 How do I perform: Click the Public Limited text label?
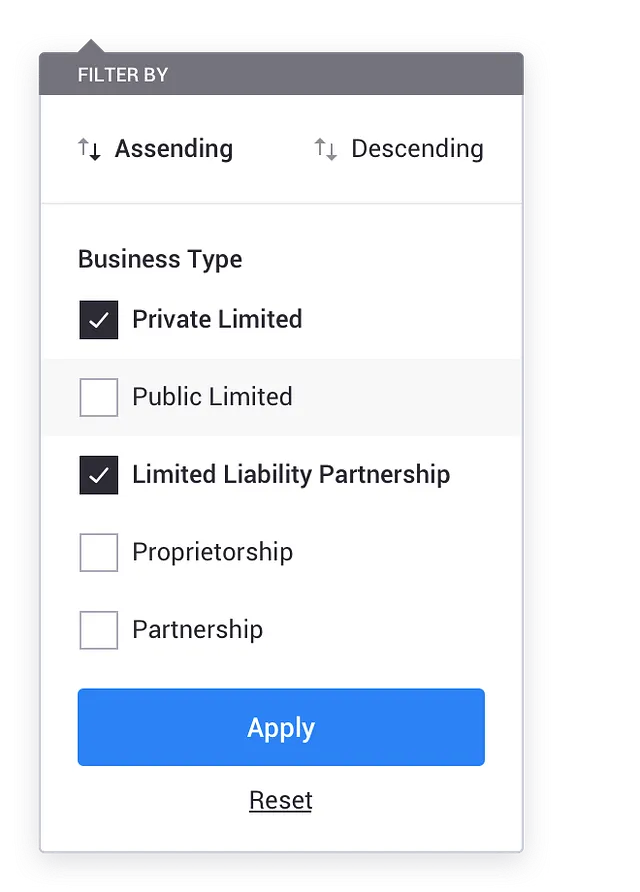click(x=212, y=397)
